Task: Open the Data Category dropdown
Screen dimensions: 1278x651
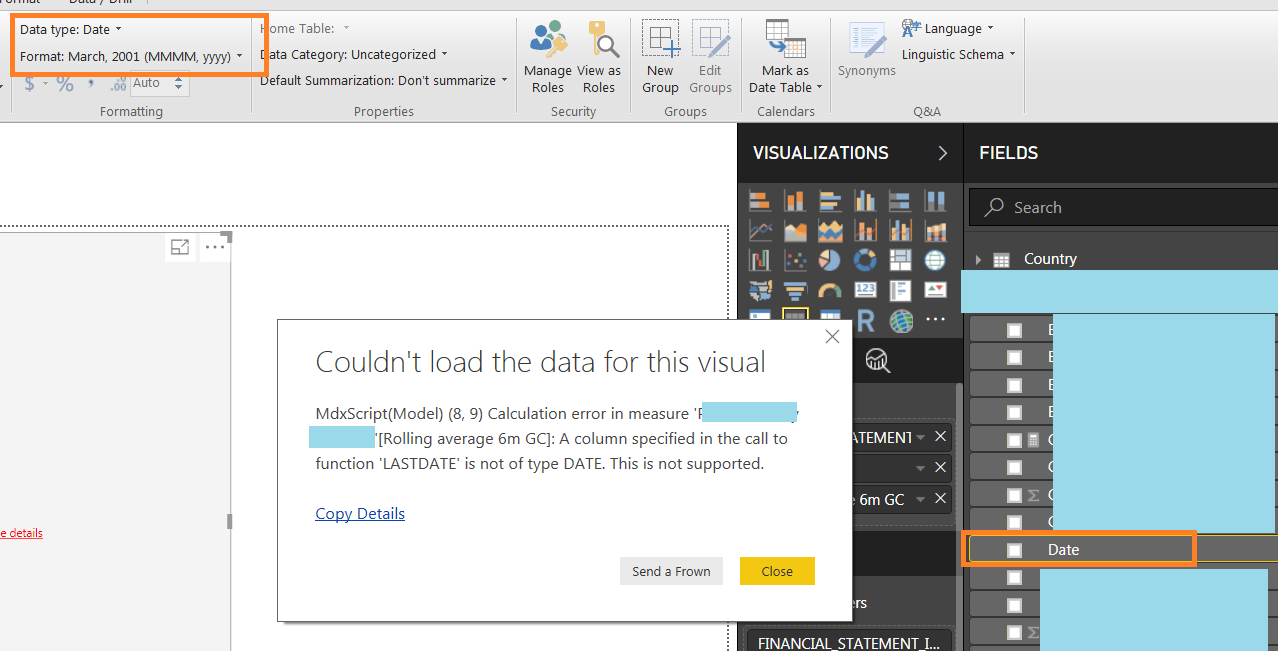Action: [x=354, y=54]
